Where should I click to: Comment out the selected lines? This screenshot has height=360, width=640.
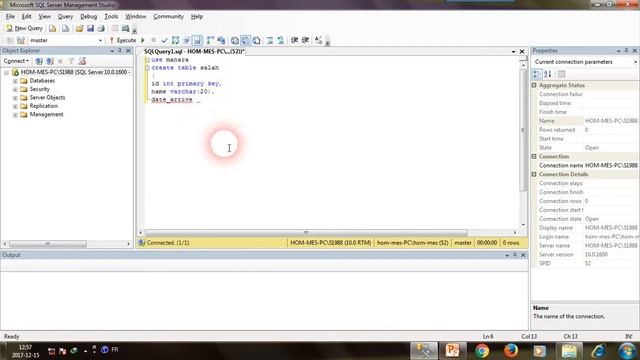(270, 40)
